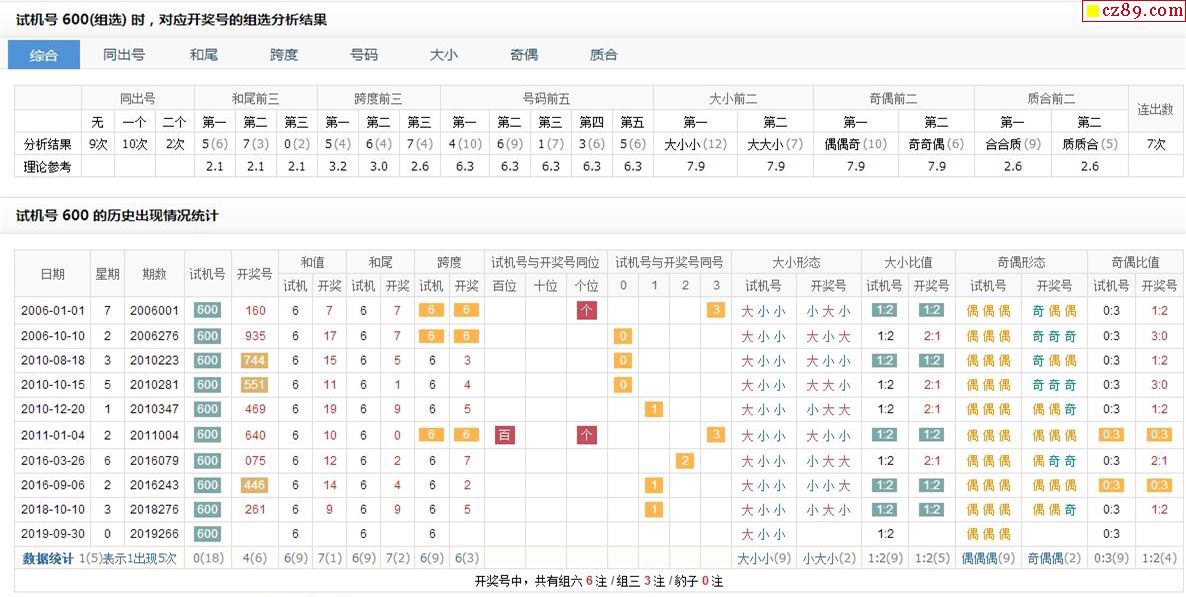Image resolution: width=1186 pixels, height=597 pixels.
Task: Click winning number 075
Action: [x=255, y=460]
